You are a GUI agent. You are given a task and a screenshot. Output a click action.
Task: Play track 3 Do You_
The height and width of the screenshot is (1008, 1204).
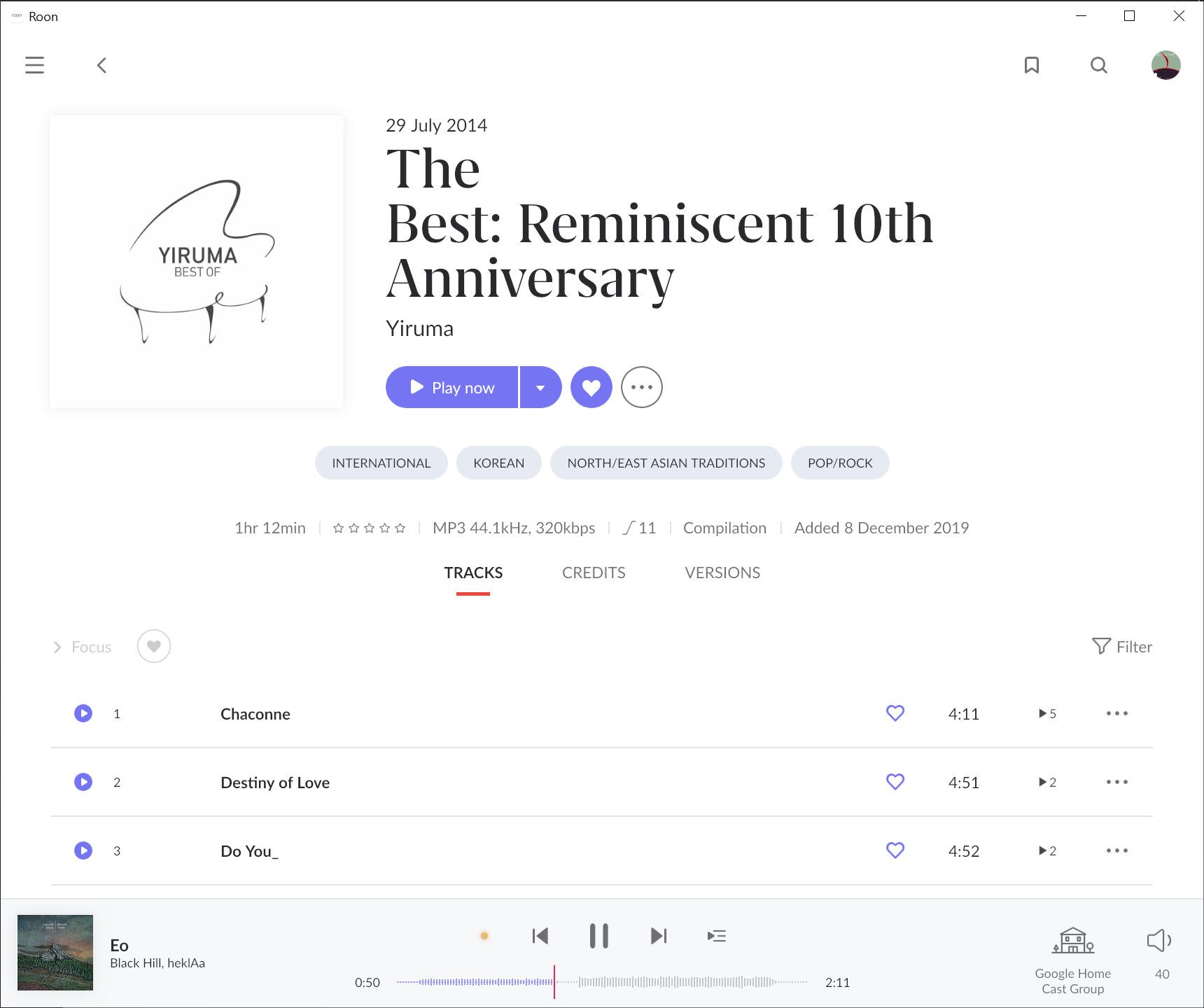(83, 850)
